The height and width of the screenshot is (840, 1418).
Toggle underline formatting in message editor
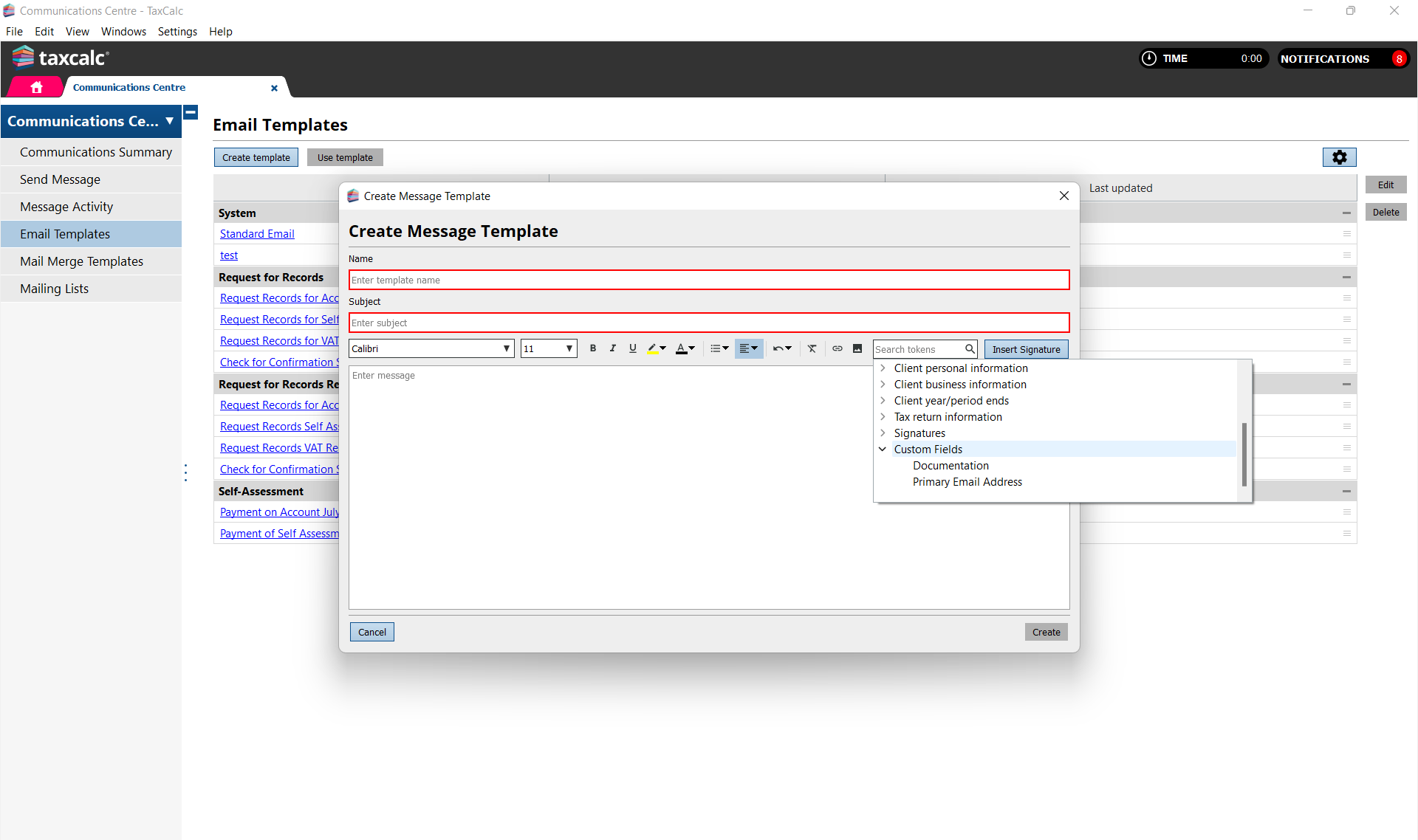[x=632, y=348]
